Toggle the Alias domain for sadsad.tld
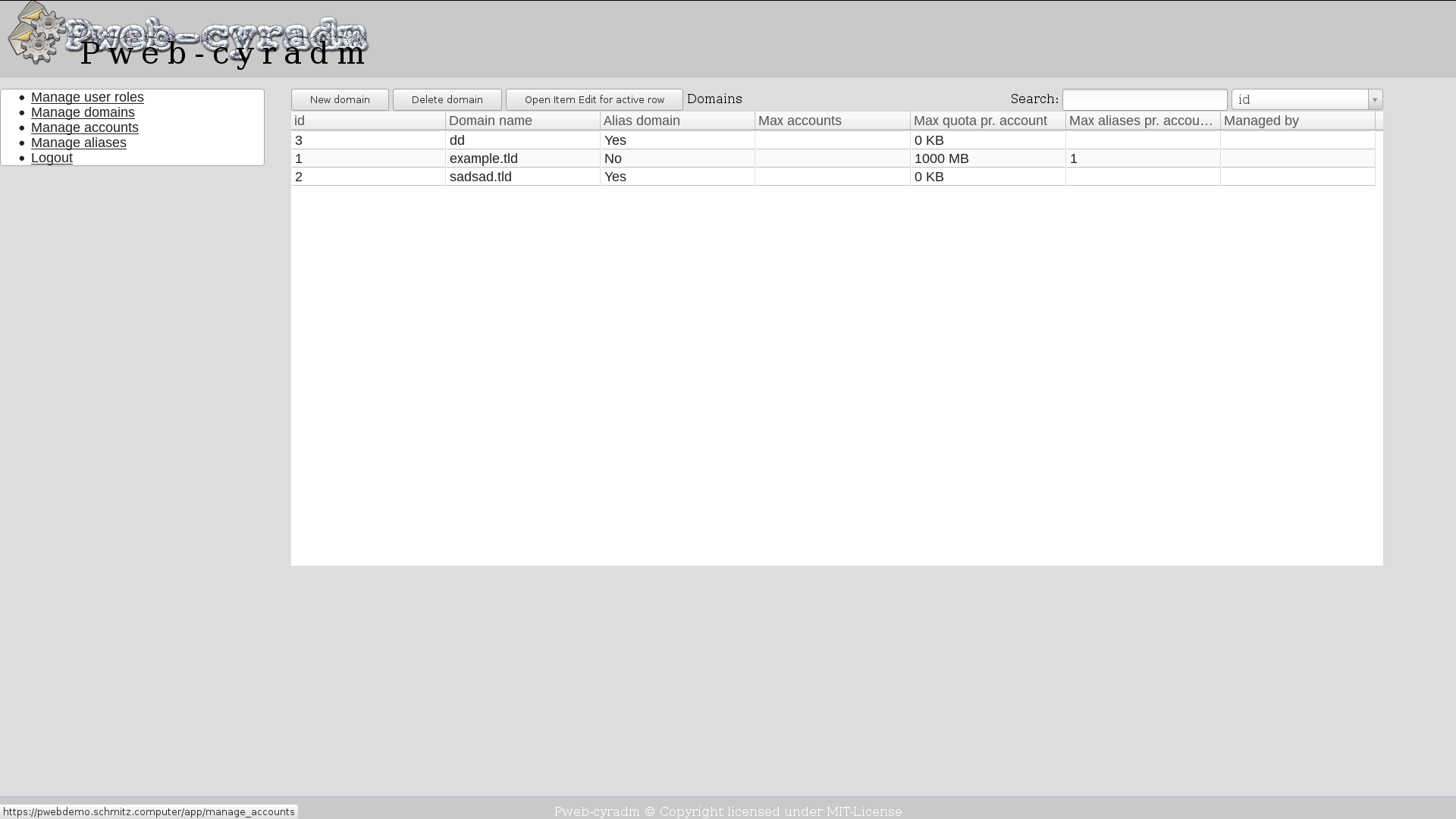 (x=615, y=176)
